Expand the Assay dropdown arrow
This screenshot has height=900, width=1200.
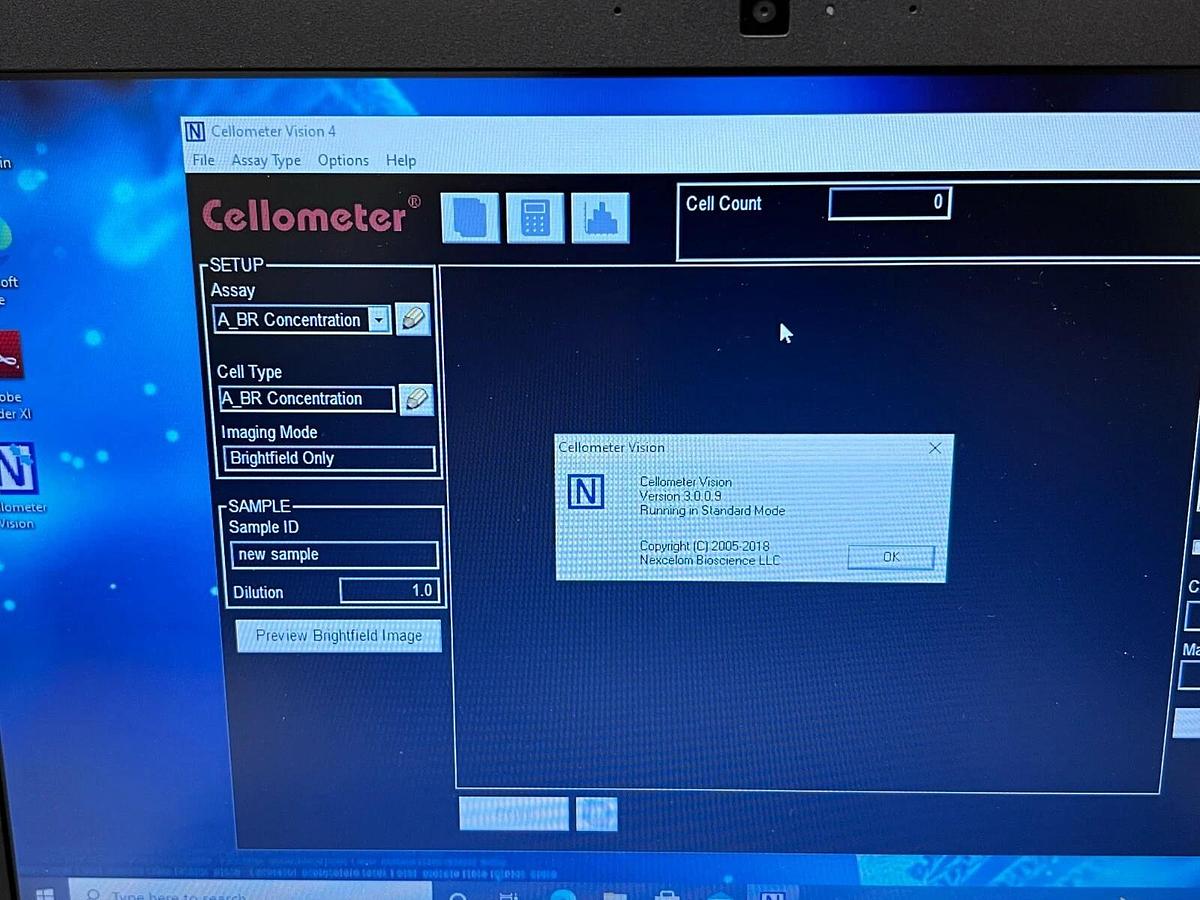[x=378, y=320]
